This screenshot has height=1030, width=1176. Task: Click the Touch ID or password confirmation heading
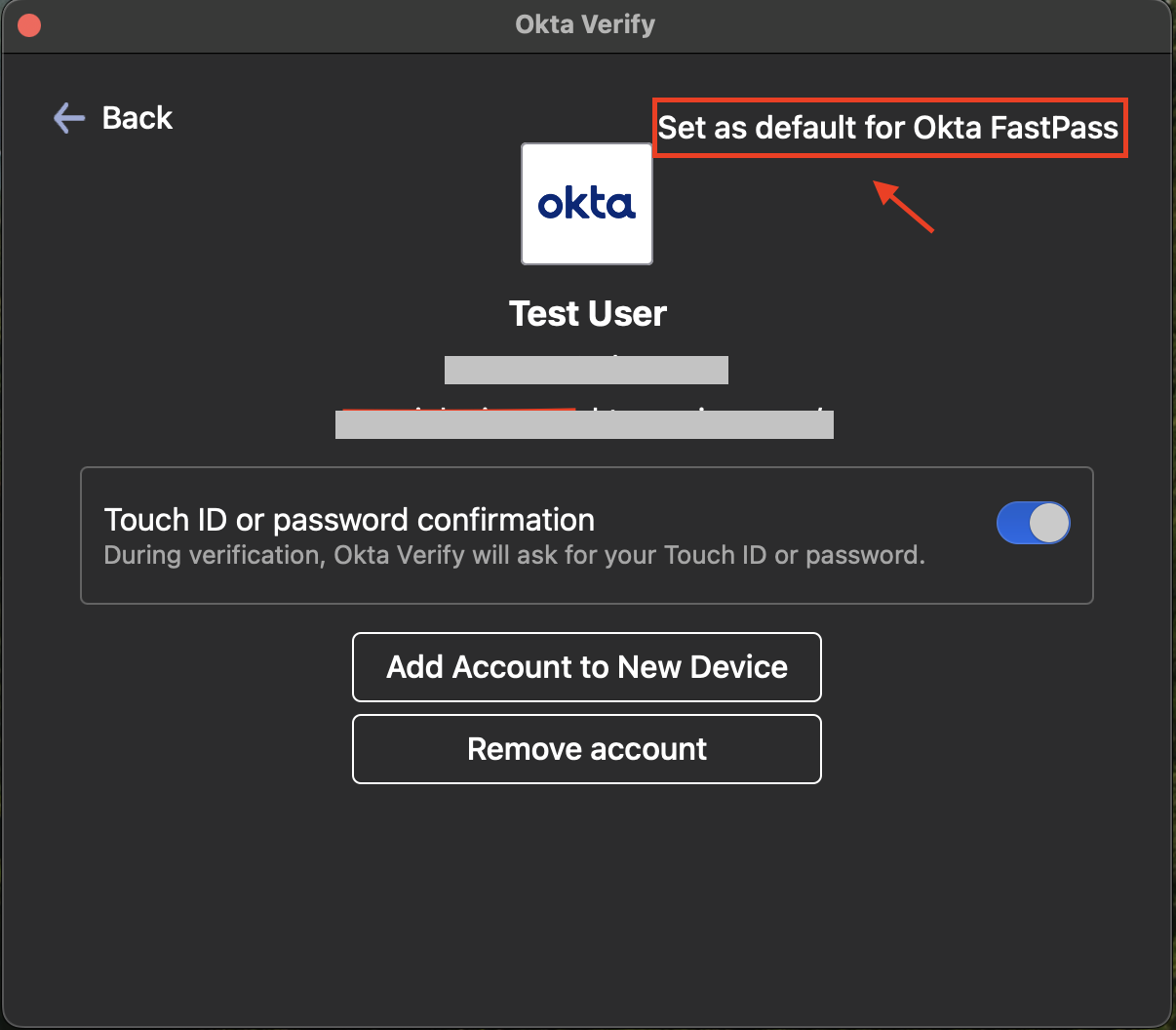(x=349, y=520)
